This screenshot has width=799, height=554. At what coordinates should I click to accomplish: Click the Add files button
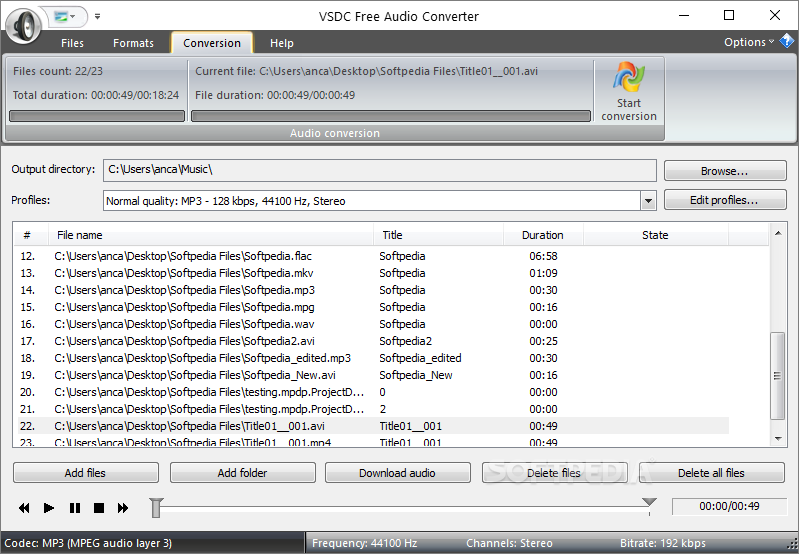click(x=86, y=473)
